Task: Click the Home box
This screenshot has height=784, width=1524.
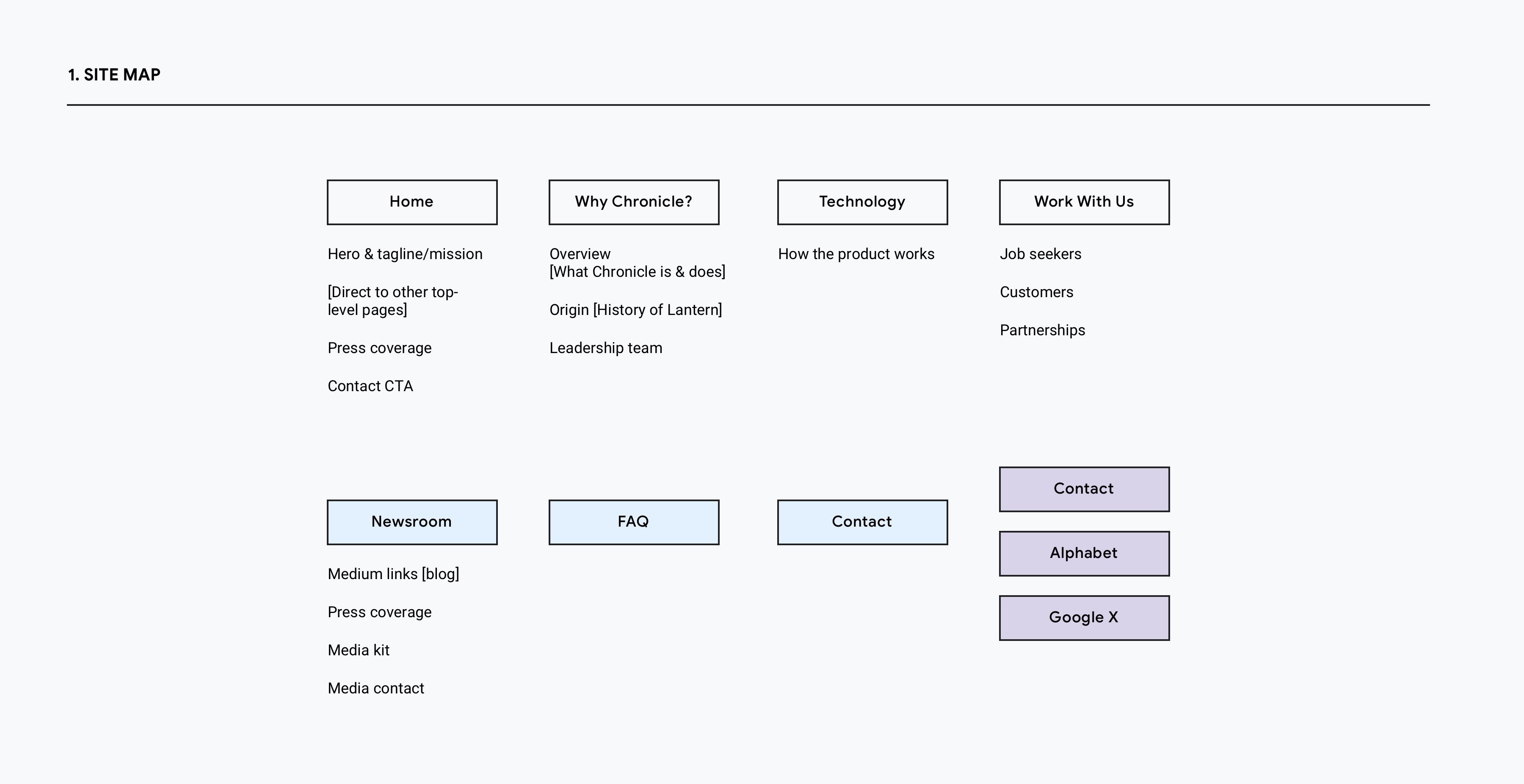Action: [x=412, y=202]
